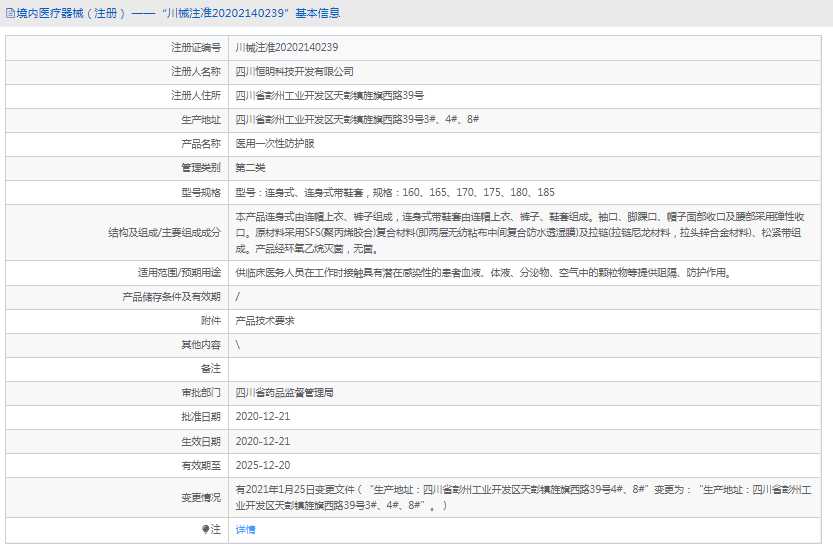Click the 生效日期 label
Screen dimensions: 833x548
pos(201,441)
